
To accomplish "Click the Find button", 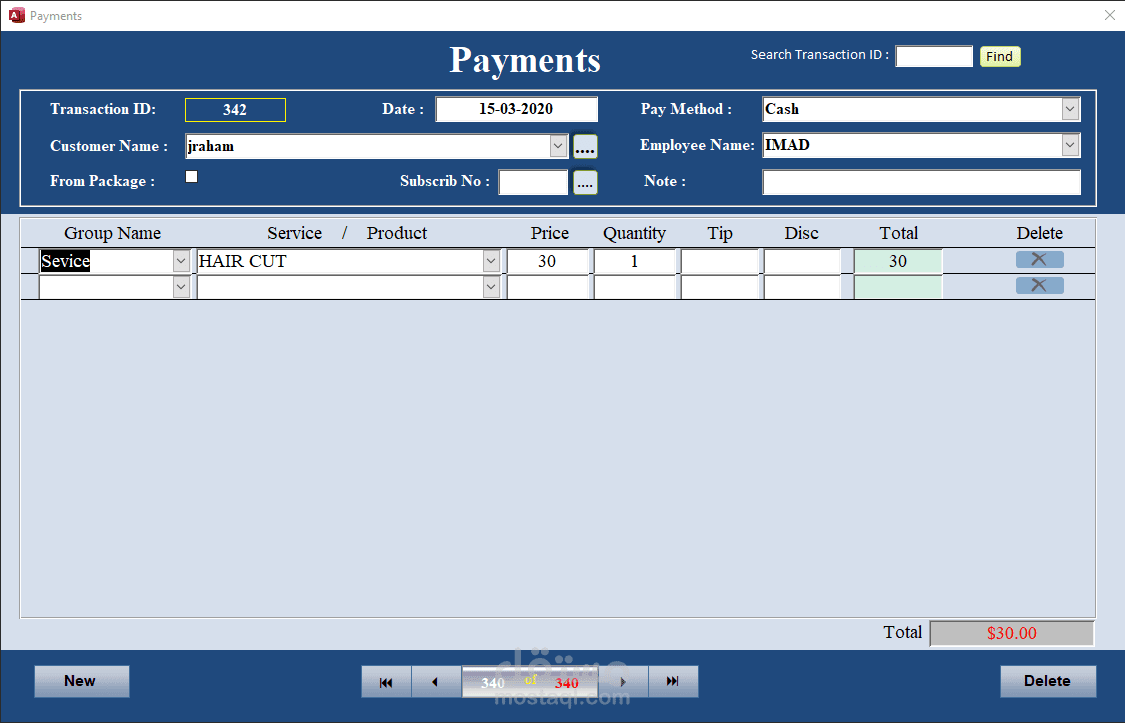I will pos(999,56).
